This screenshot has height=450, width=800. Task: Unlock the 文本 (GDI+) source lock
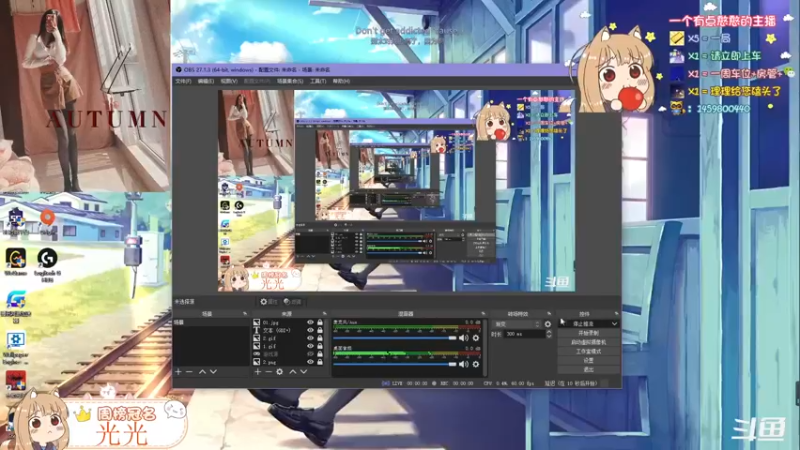320,330
